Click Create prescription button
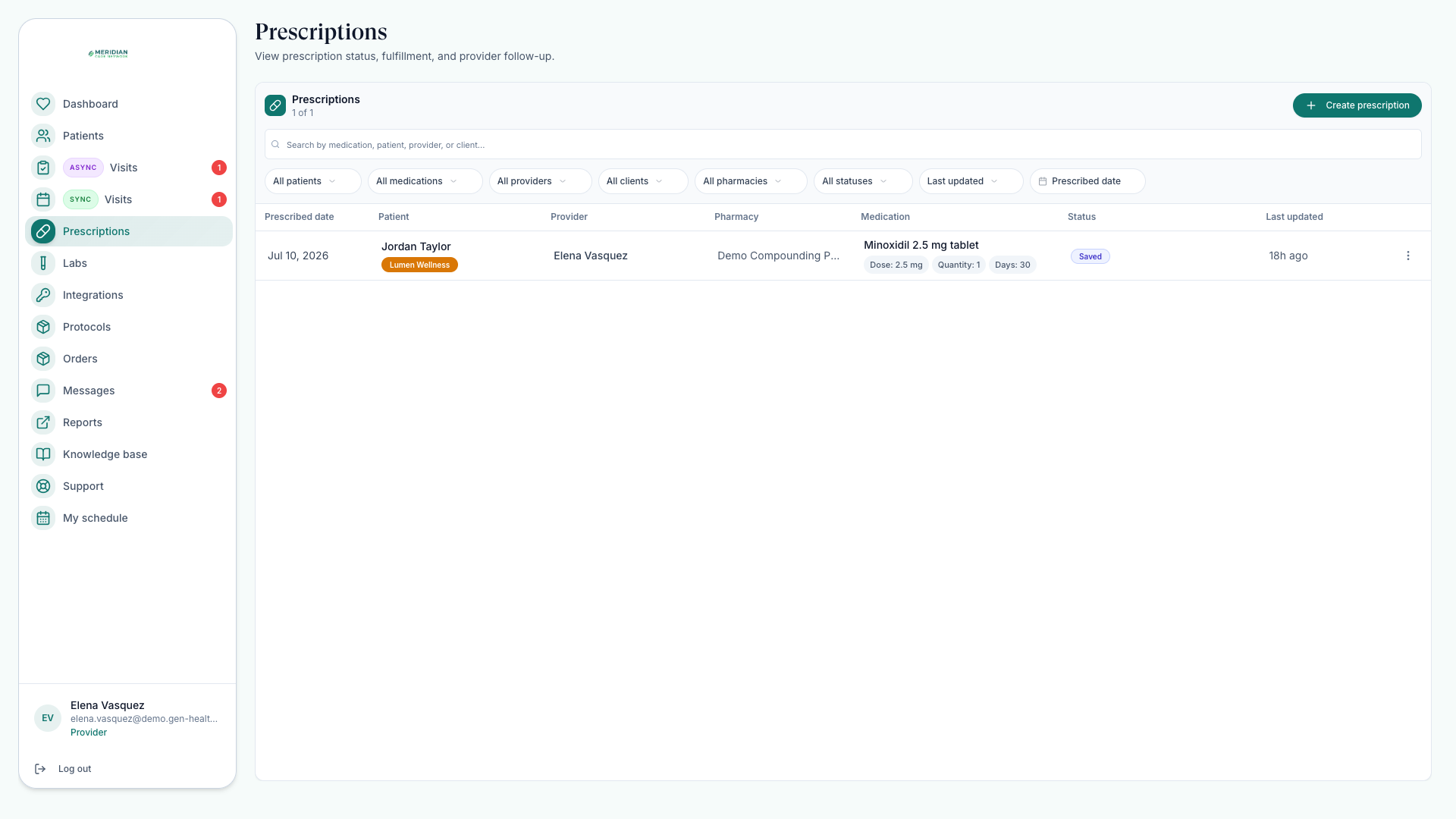 click(1357, 105)
